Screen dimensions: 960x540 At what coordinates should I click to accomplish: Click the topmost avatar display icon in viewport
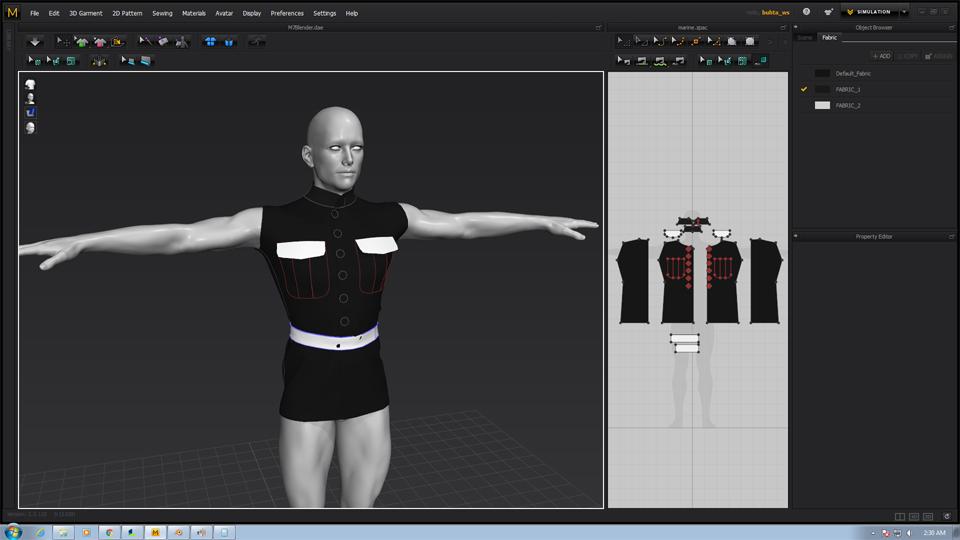coord(30,85)
